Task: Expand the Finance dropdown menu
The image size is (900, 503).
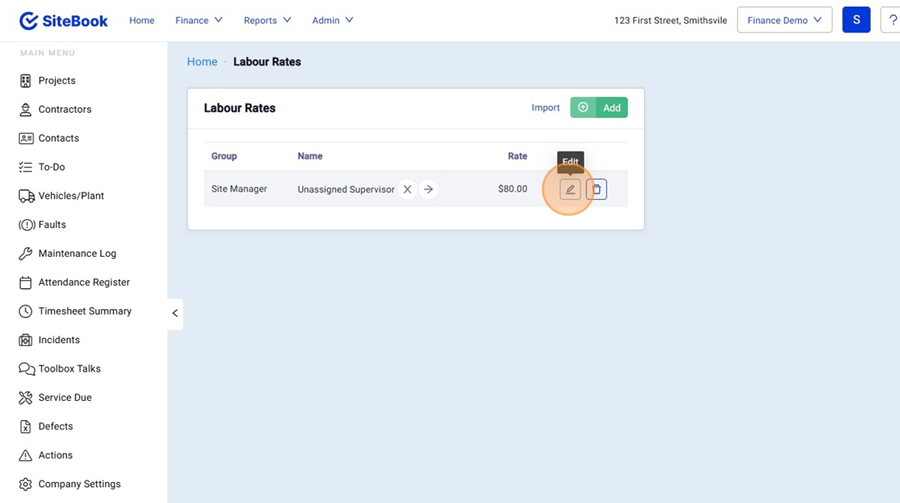Action: click(x=199, y=20)
